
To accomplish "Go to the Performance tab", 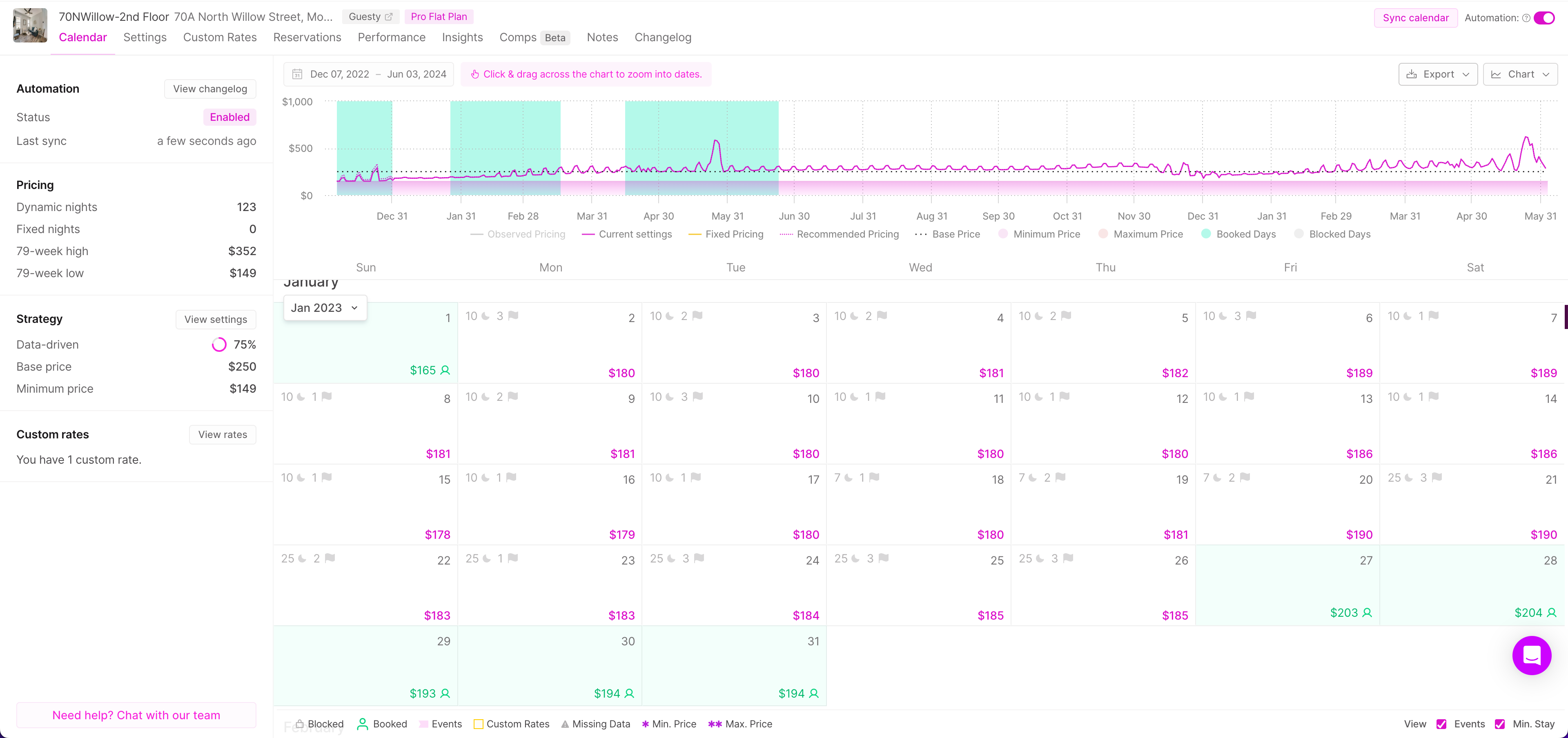I will (392, 38).
